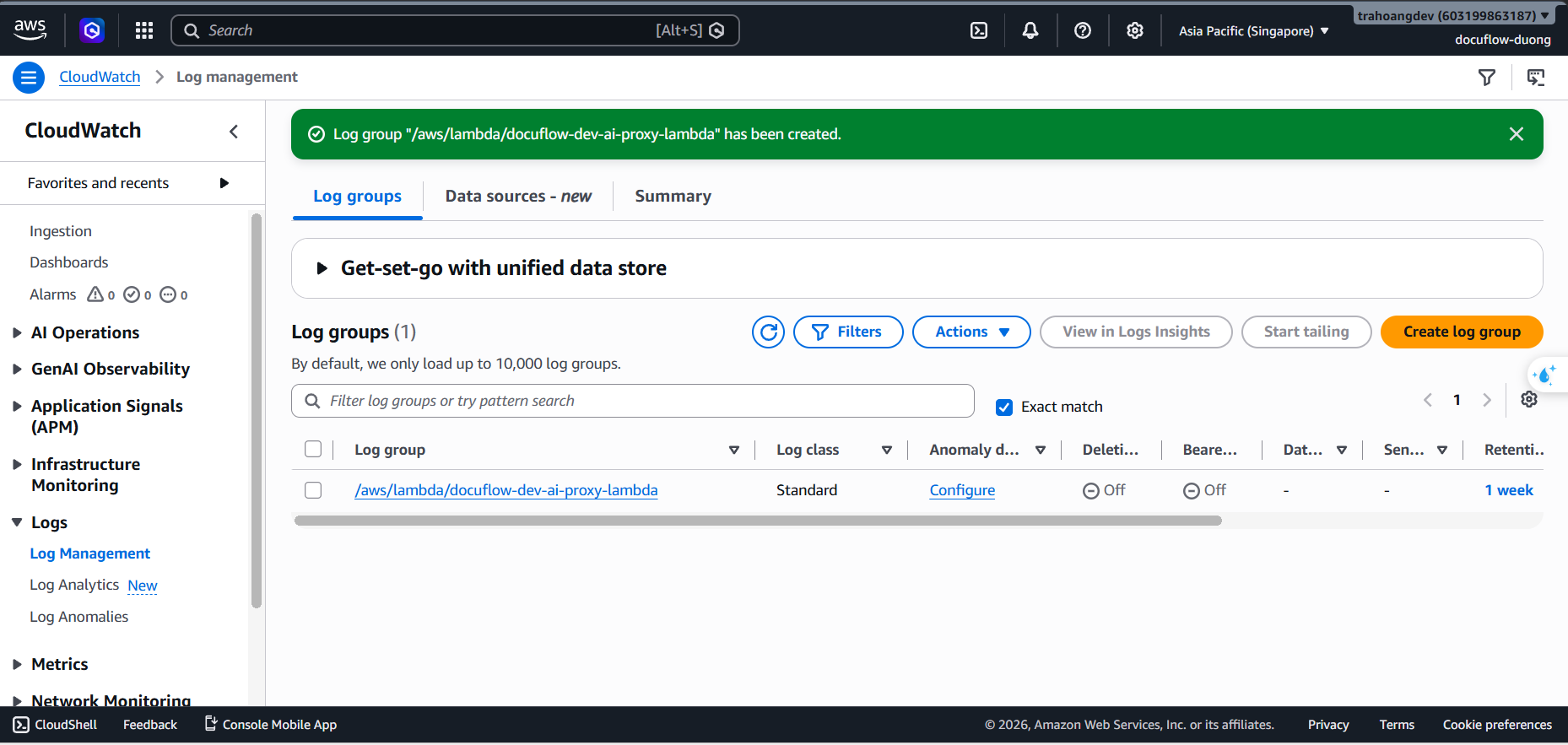Focus the top AWS Search box

click(455, 30)
